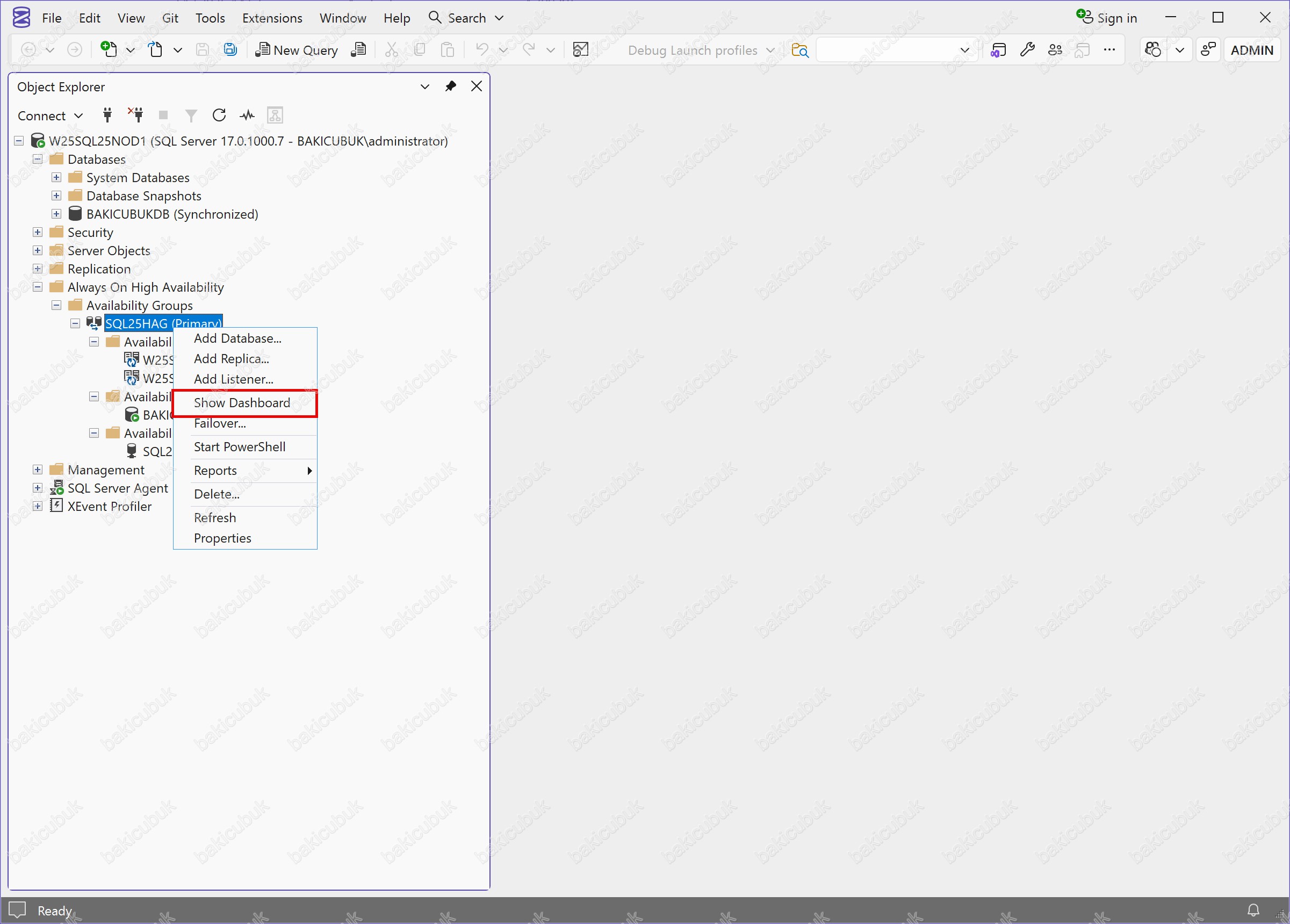Viewport: 1290px width, 924px height.
Task: Click the wrench Properties icon in toolbar
Action: click(x=1027, y=50)
